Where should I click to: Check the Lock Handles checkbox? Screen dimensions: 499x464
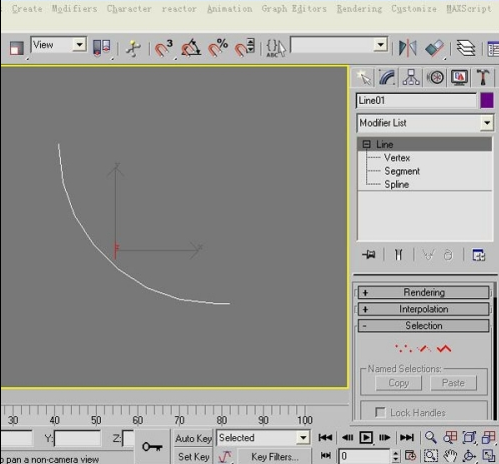pyautogui.click(x=380, y=413)
